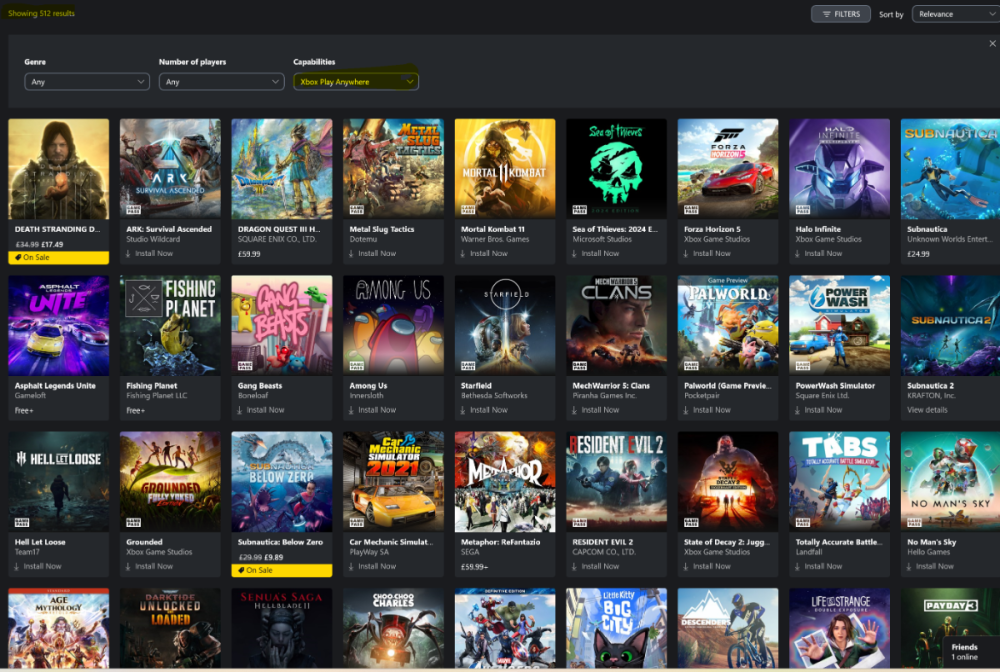Image resolution: width=1000 pixels, height=672 pixels.
Task: Click the FILTERS button
Action: [840, 14]
